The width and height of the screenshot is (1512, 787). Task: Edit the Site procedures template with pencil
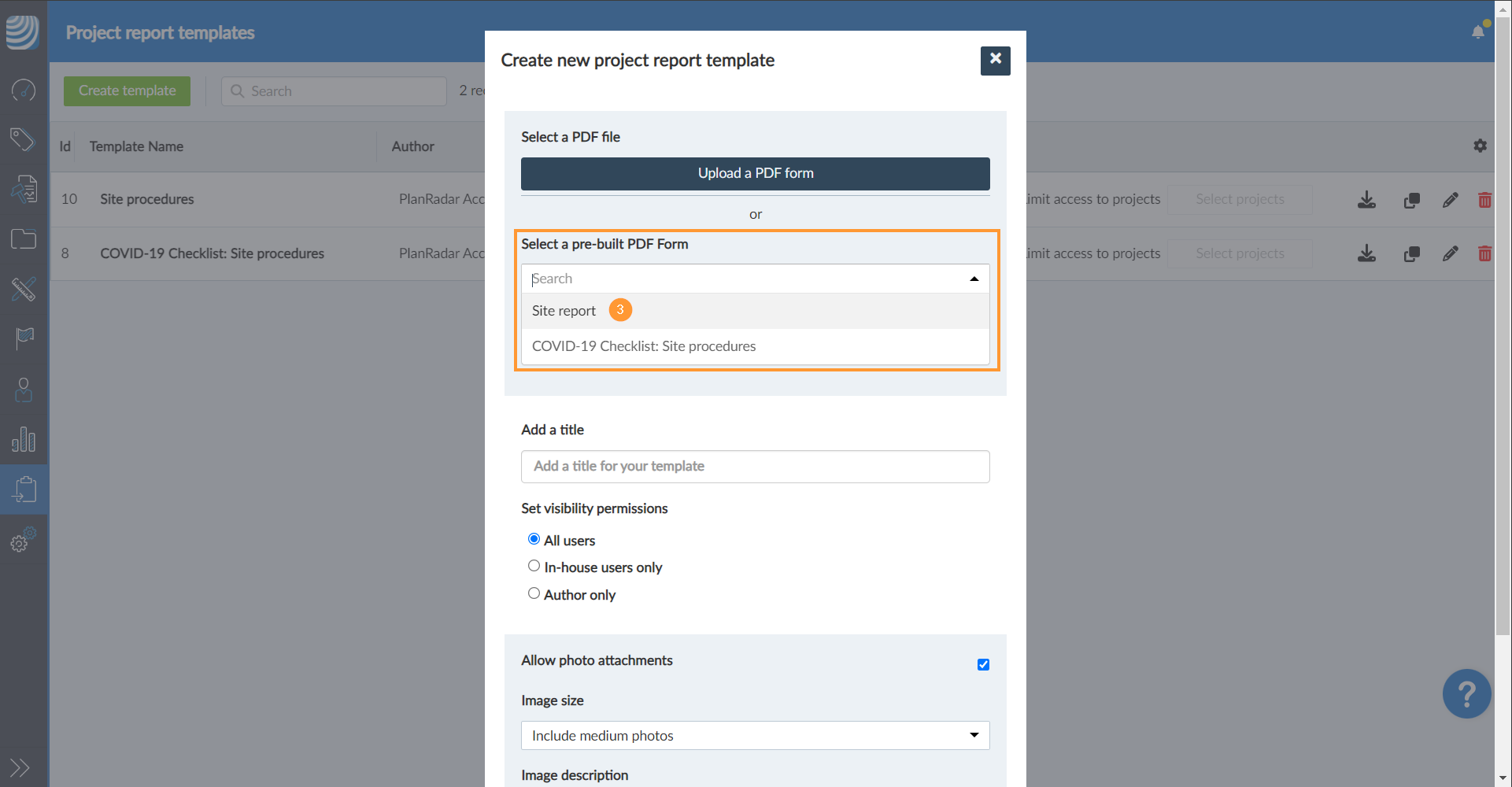pos(1450,200)
